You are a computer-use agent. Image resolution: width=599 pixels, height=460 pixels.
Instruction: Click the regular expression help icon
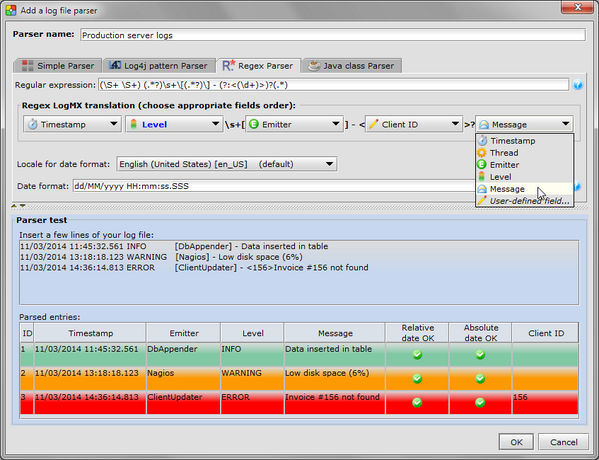(578, 85)
